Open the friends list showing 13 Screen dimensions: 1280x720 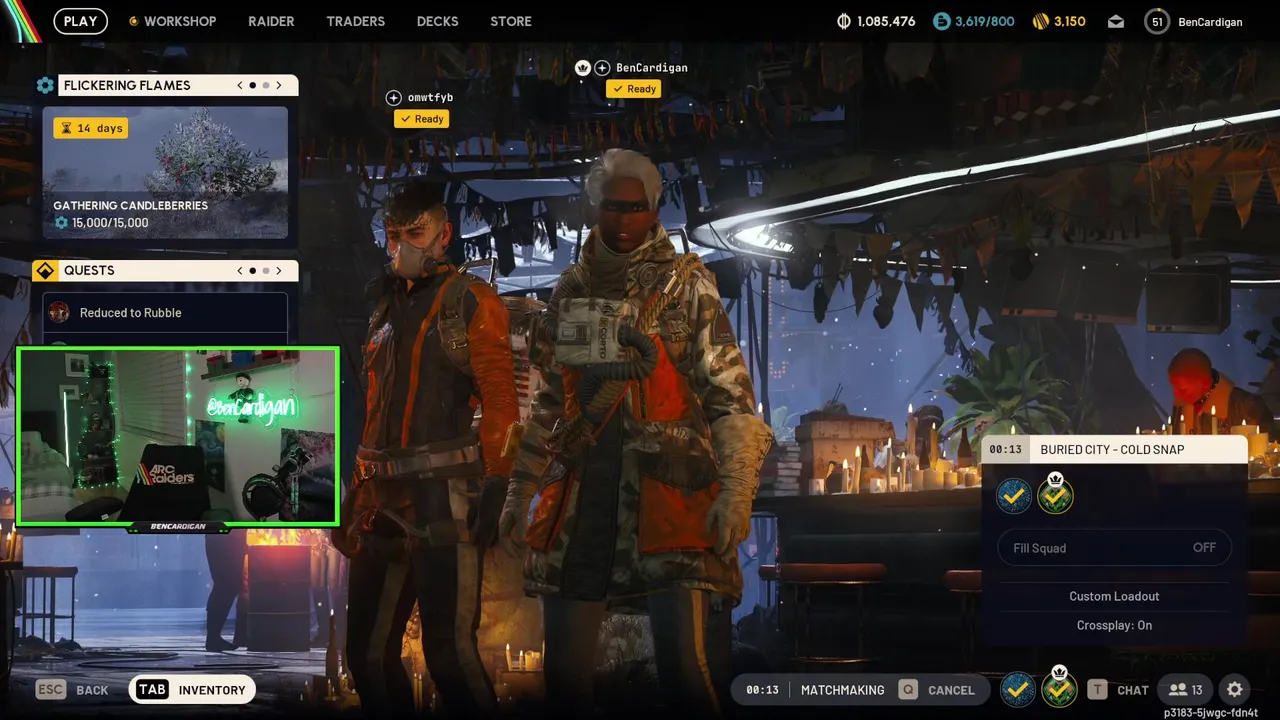(1185, 690)
